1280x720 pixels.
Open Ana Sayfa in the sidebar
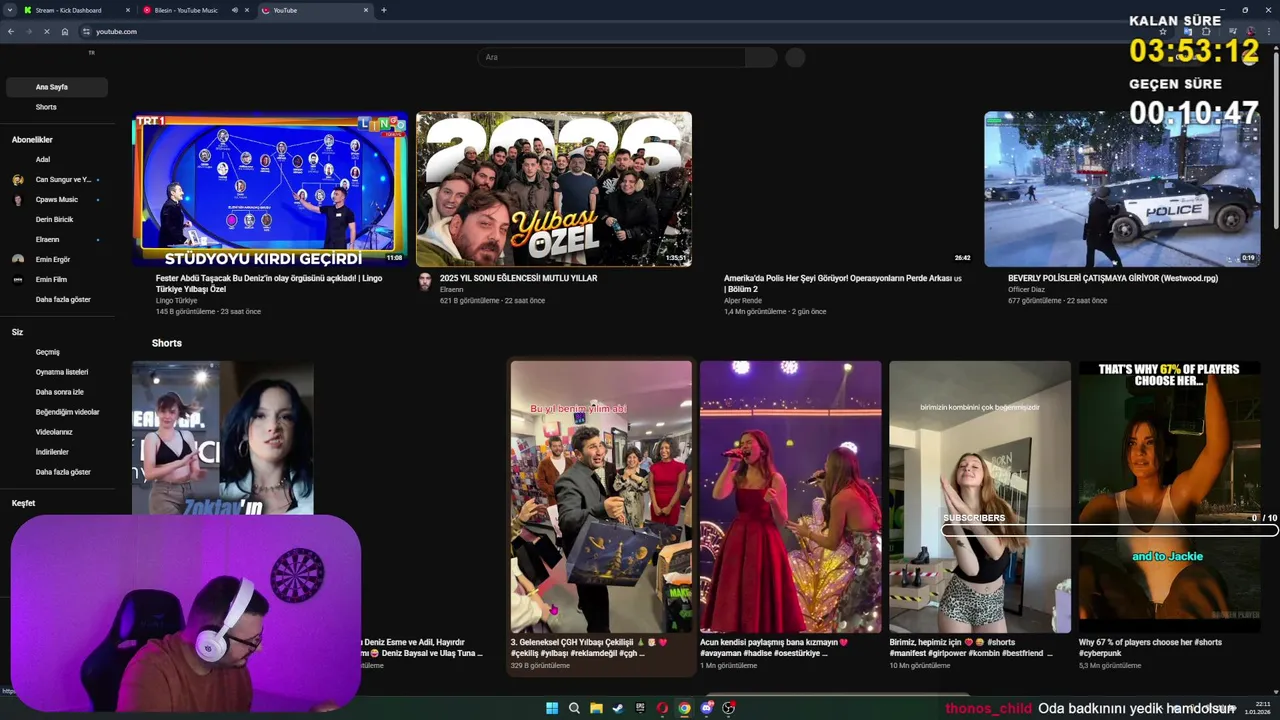(56, 87)
